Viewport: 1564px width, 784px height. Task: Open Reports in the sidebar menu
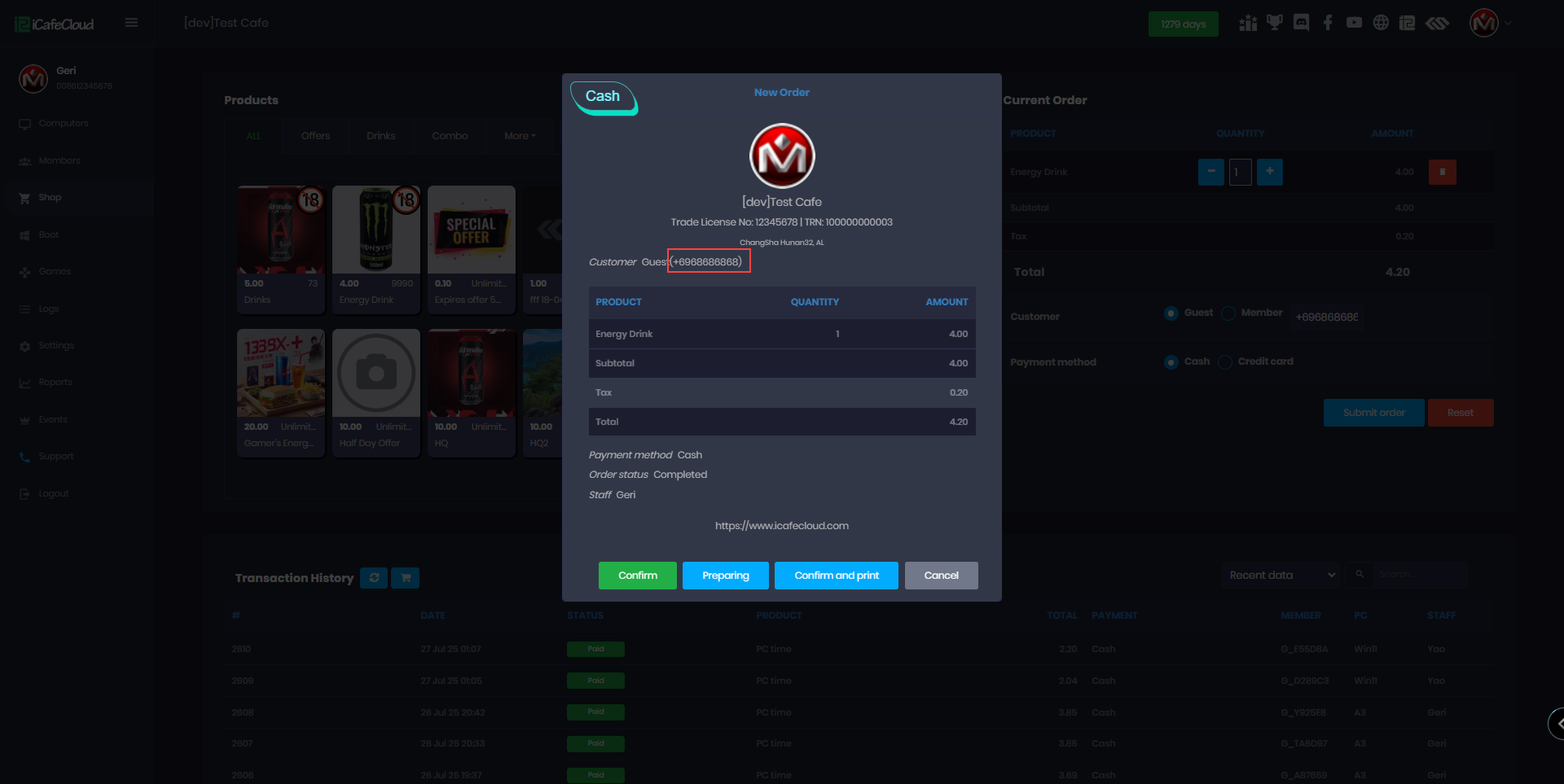[x=55, y=383]
